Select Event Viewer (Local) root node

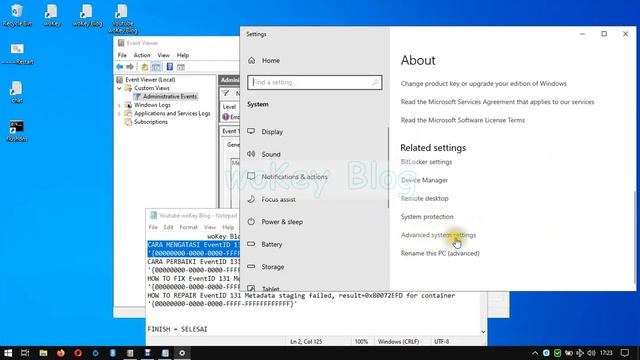pyautogui.click(x=150, y=80)
